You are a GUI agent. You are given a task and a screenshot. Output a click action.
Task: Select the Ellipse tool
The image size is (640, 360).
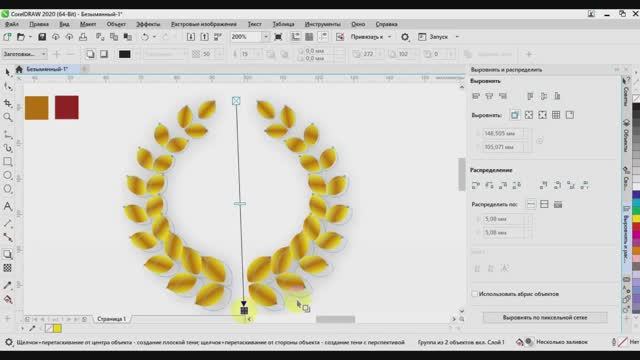click(x=7, y=176)
